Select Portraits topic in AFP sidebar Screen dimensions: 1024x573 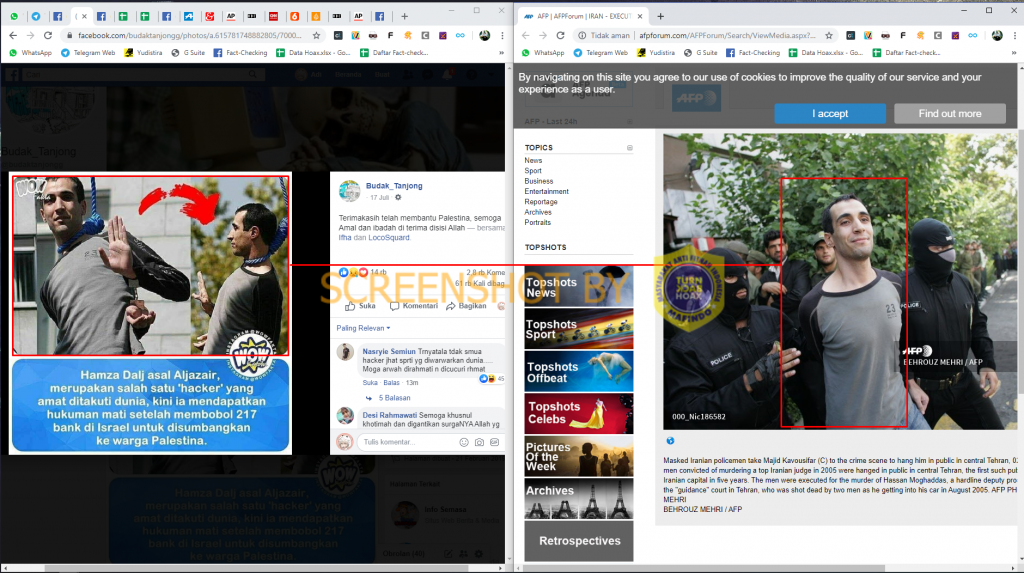pyautogui.click(x=537, y=223)
